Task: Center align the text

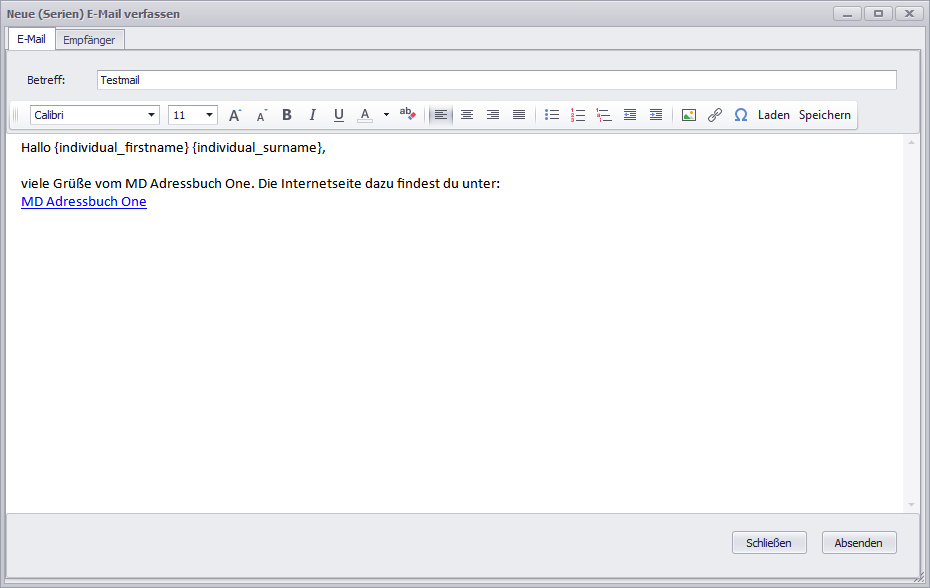Action: 467,115
